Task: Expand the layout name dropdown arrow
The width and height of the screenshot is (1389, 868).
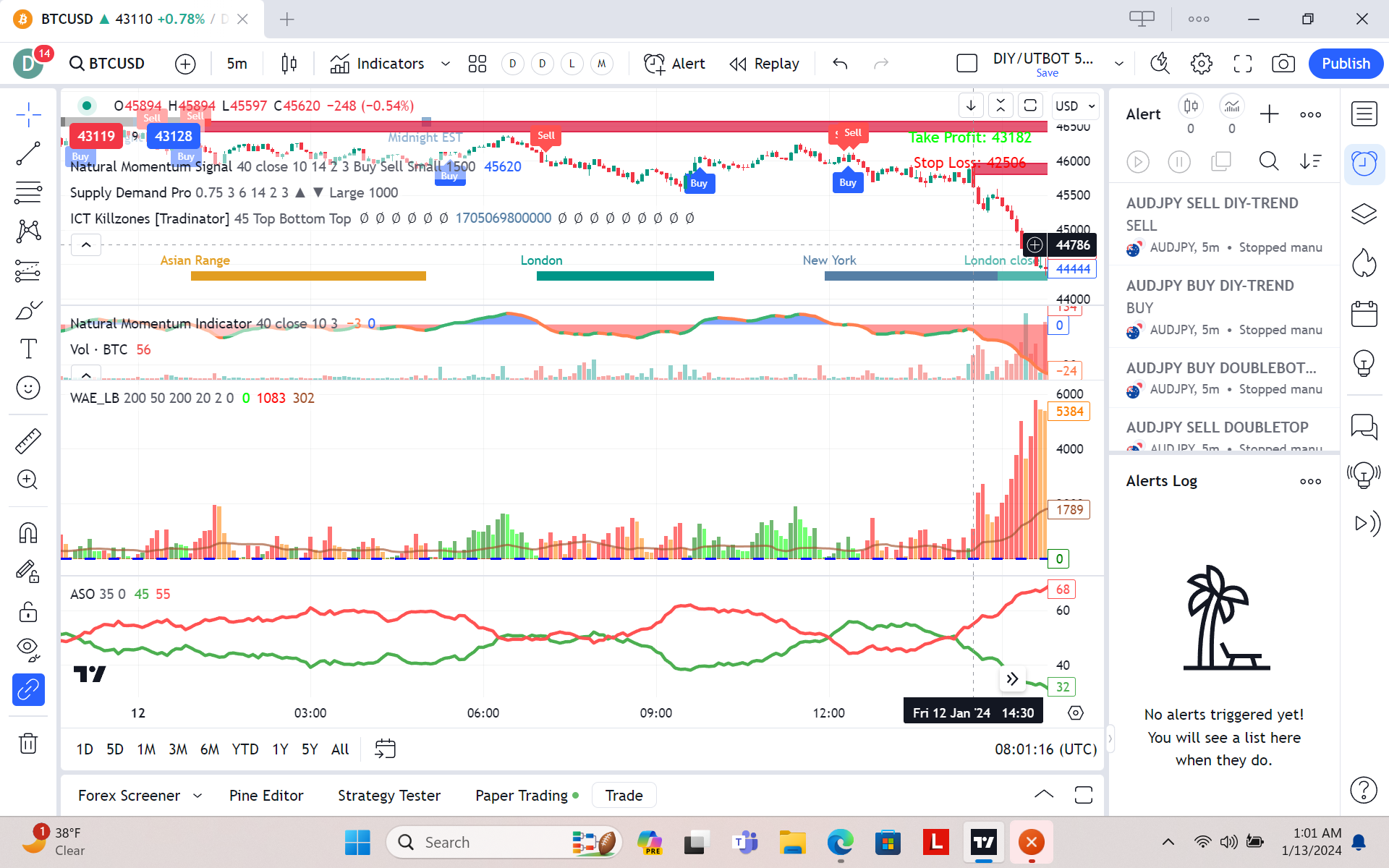Action: pyautogui.click(x=1119, y=64)
